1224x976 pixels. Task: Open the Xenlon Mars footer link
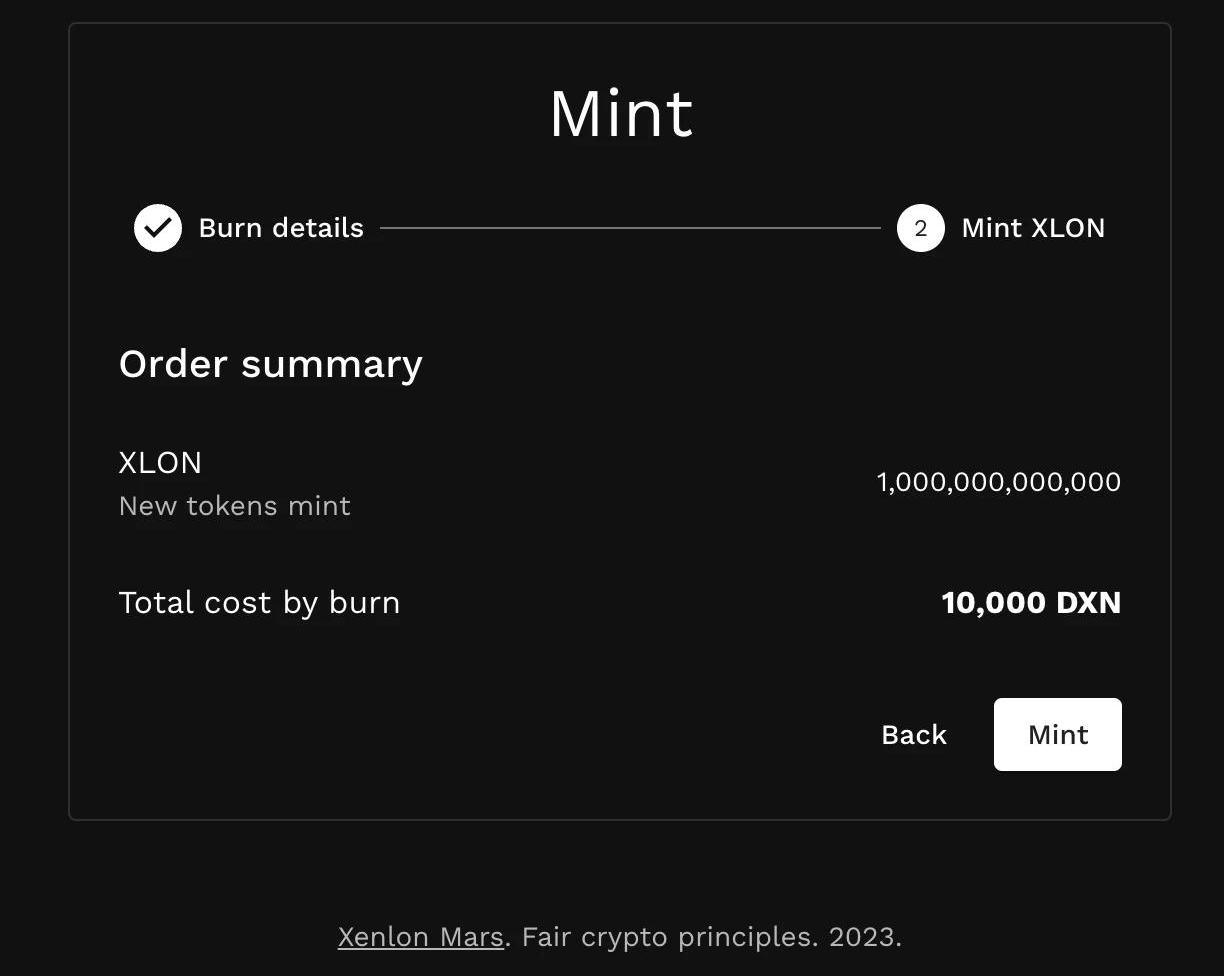click(420, 937)
